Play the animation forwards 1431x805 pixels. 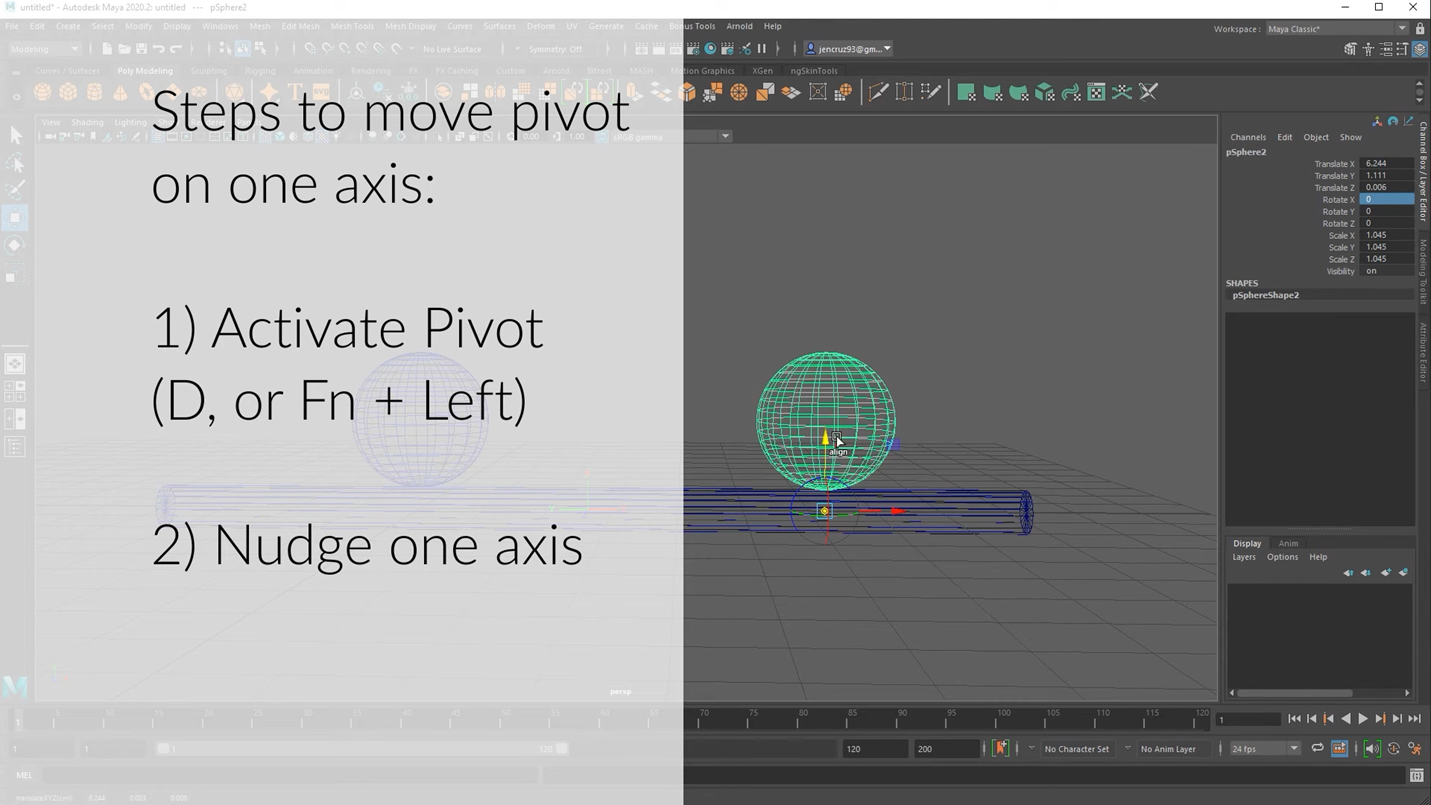(x=1363, y=719)
